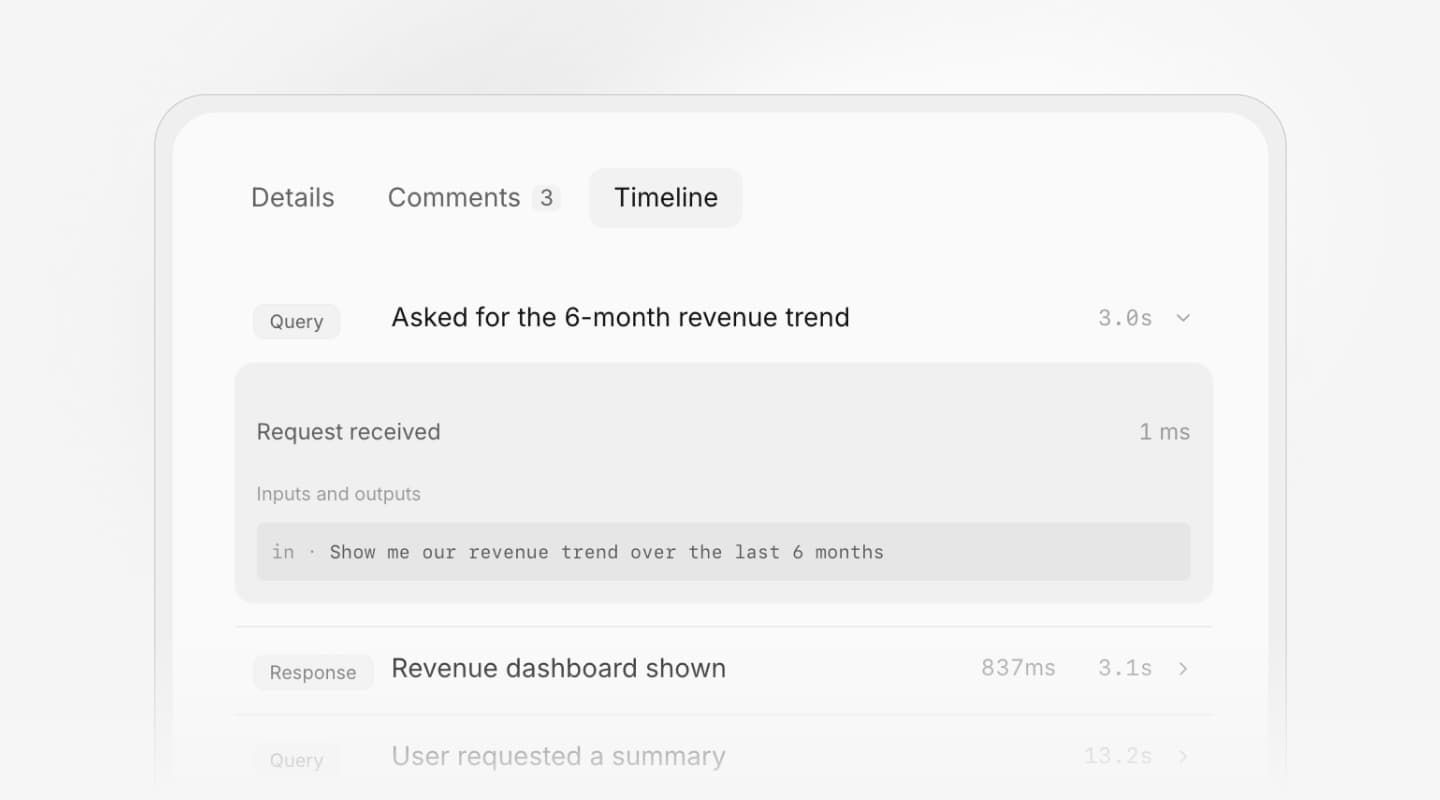Click the Query tag beside revenue trend
Viewport: 1440px width, 800px height.
click(296, 321)
